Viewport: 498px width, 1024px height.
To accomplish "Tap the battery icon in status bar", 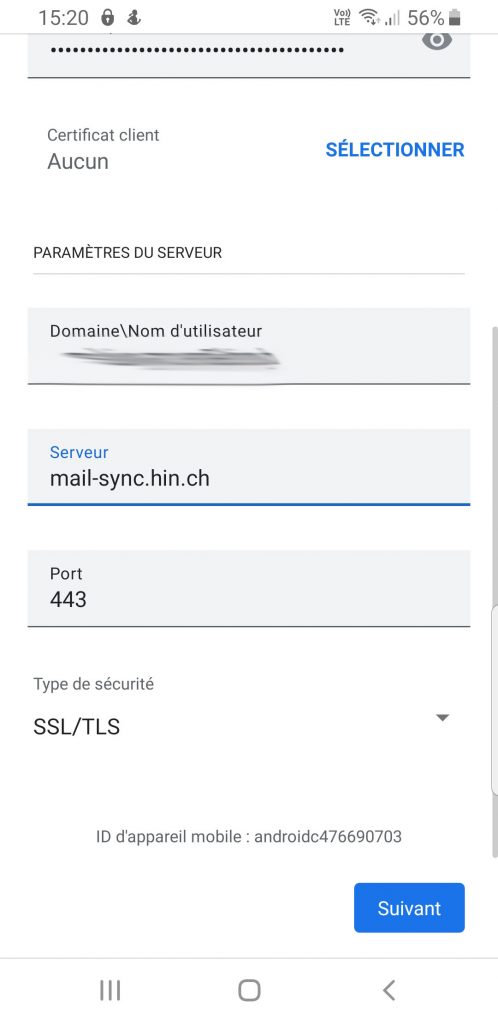I will (455, 18).
